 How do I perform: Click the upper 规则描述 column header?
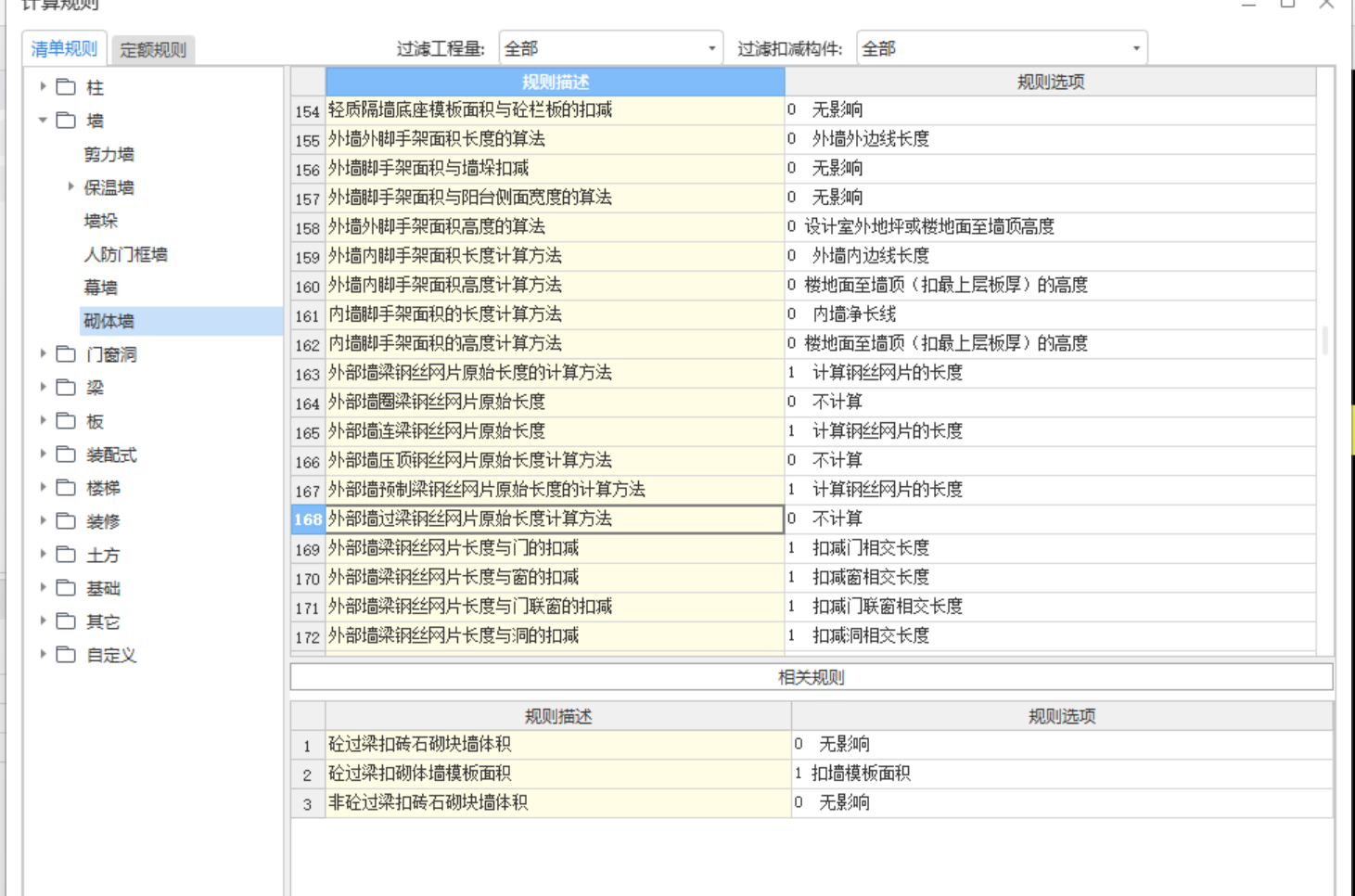(555, 82)
